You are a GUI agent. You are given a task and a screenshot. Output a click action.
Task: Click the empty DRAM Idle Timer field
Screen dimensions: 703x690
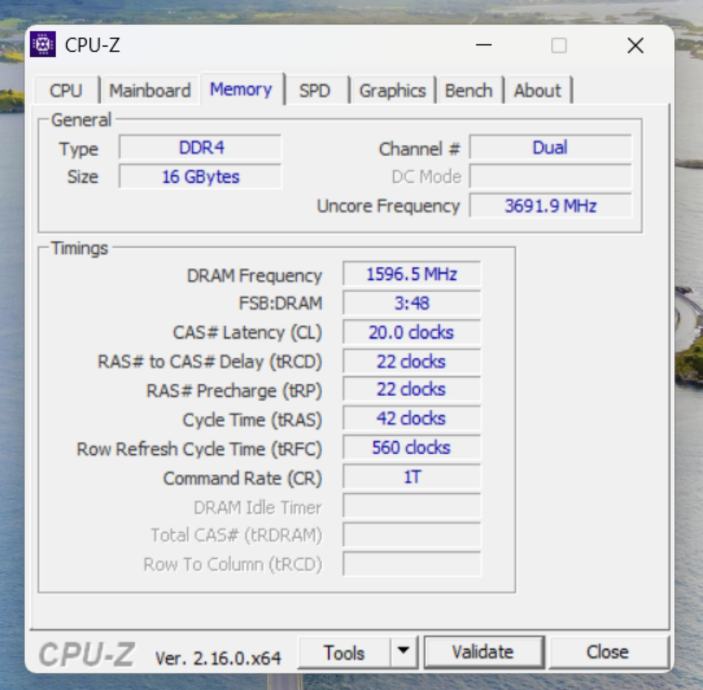tap(412, 506)
